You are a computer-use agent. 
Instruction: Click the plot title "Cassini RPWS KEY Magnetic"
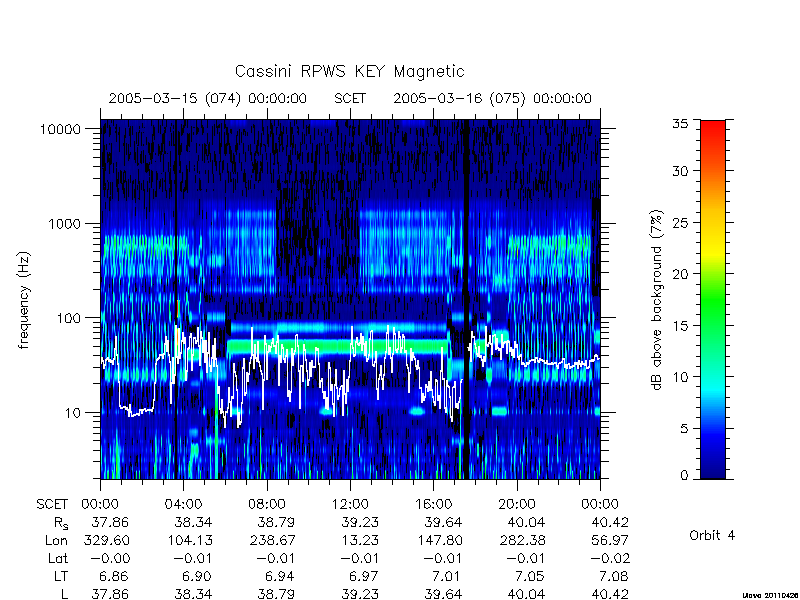coord(349,71)
